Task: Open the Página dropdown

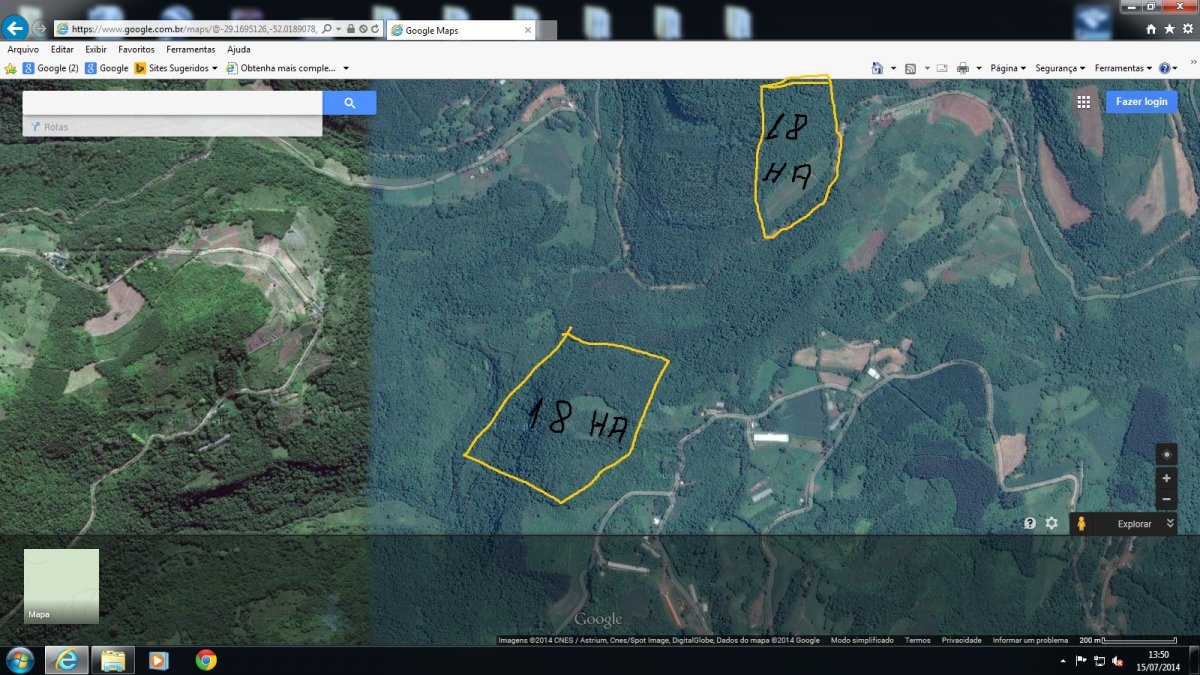Action: 1008,68
